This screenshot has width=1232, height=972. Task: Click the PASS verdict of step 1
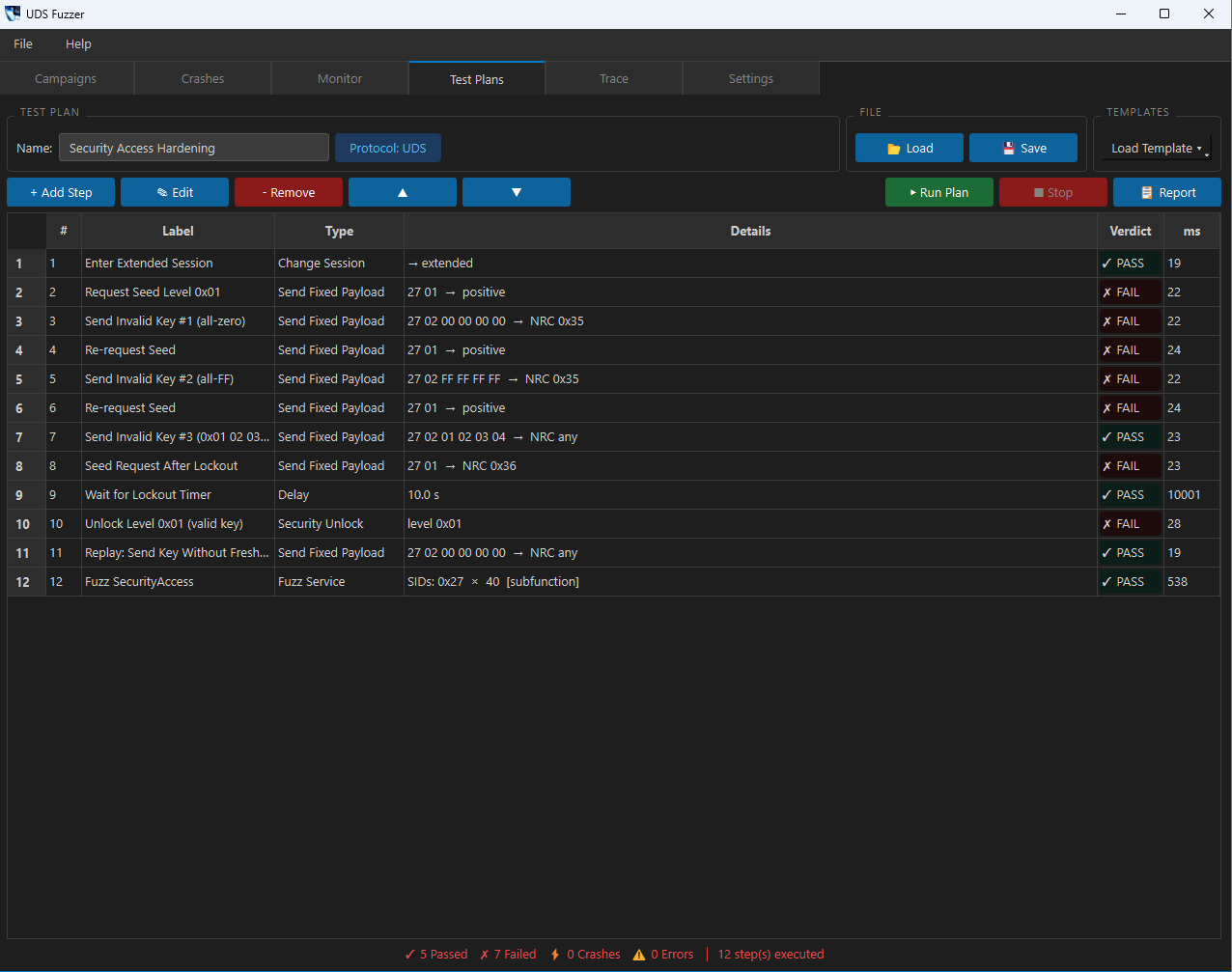[1131, 263]
